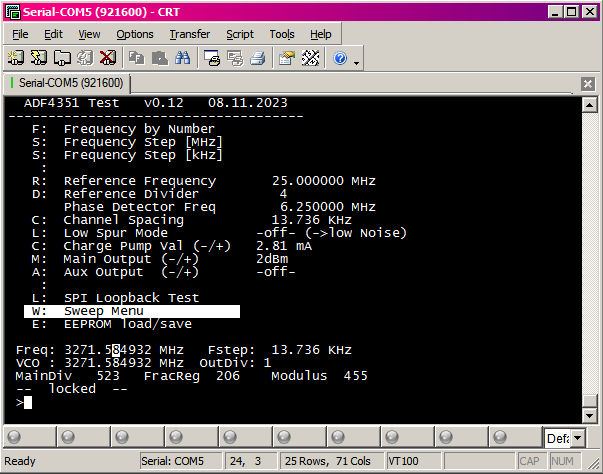Image resolution: width=603 pixels, height=474 pixels.
Task: Click the 'FracReg 206' value
Action: click(x=192, y=376)
